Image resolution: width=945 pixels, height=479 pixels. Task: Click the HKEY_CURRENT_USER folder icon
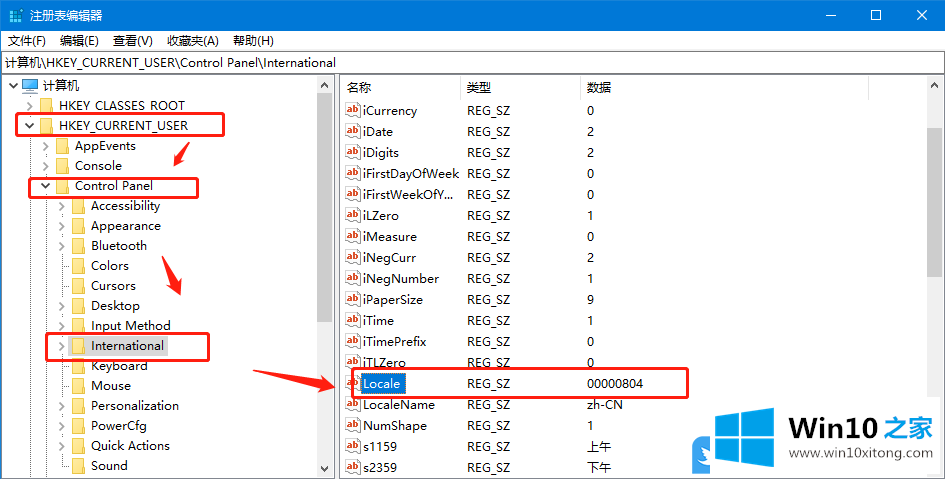point(46,126)
